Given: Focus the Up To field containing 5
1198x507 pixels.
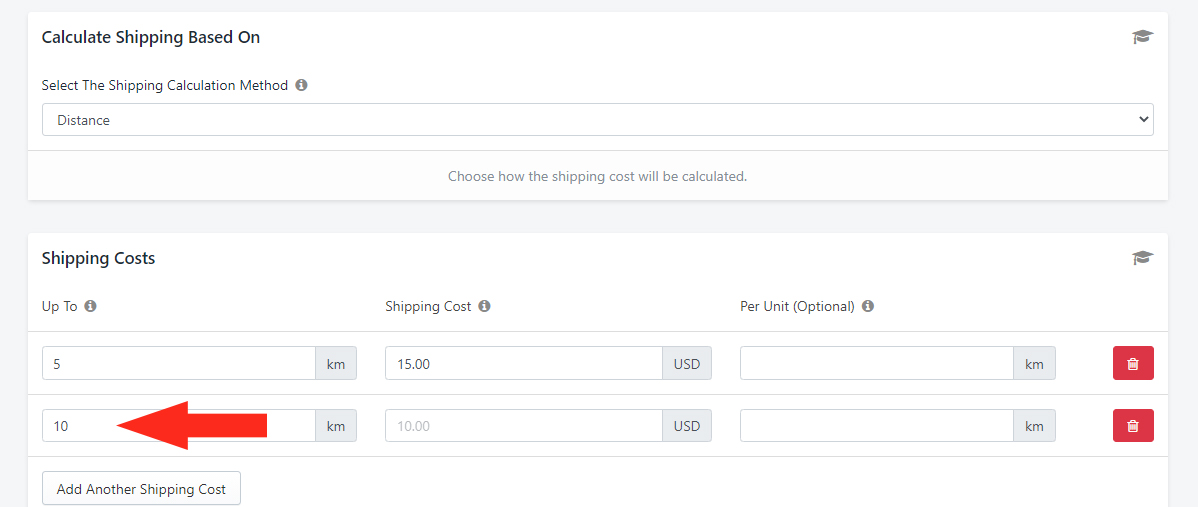Looking at the screenshot, I should (x=178, y=364).
